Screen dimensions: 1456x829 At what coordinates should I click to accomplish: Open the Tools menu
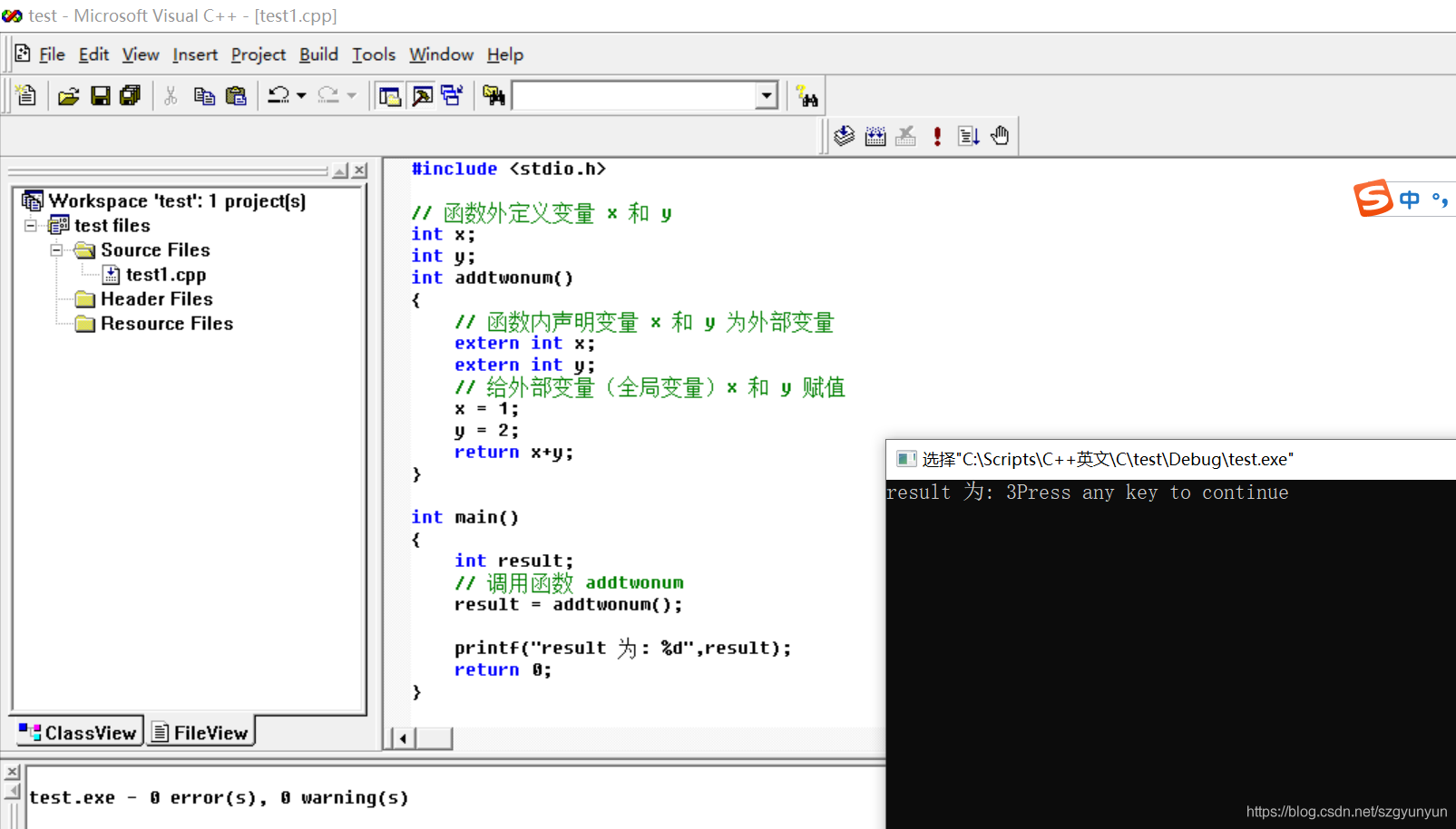[x=374, y=54]
